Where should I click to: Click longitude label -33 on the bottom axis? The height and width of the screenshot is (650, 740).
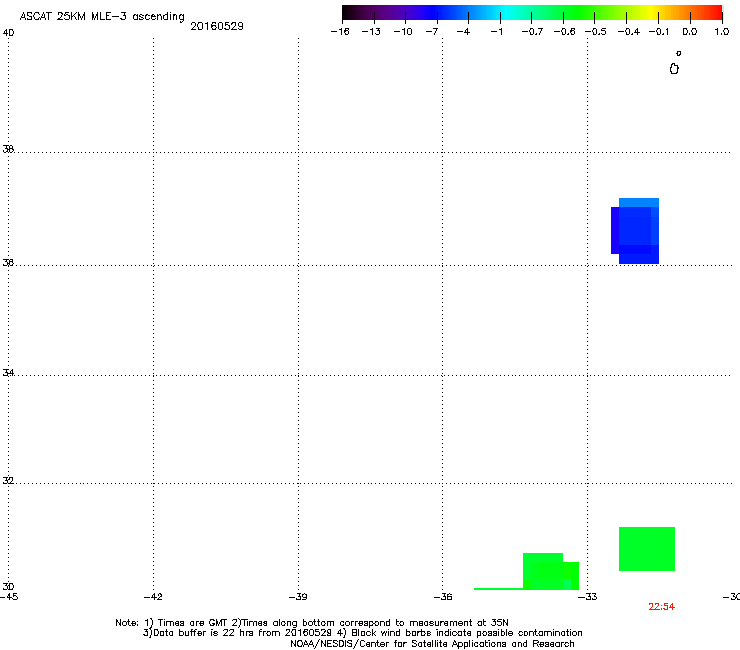pyautogui.click(x=588, y=597)
